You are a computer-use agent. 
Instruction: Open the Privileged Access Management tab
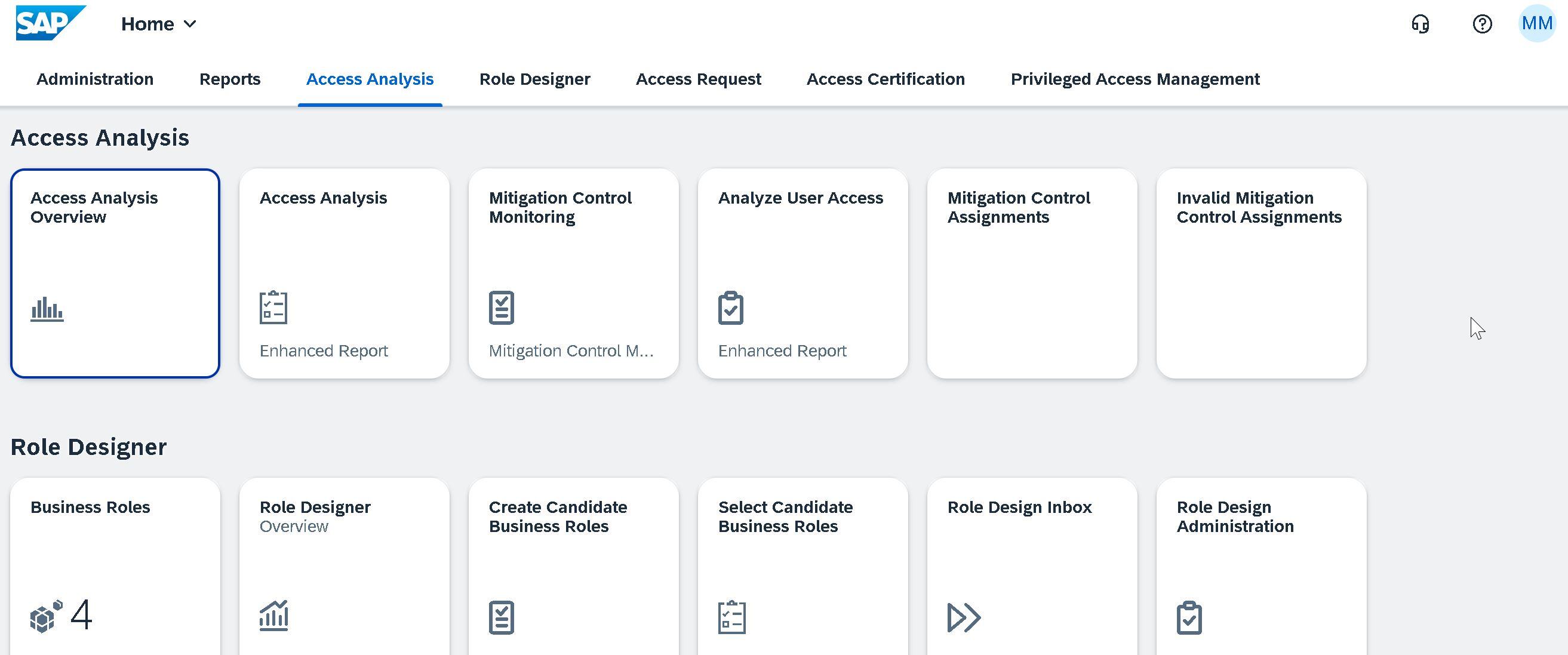(x=1135, y=79)
